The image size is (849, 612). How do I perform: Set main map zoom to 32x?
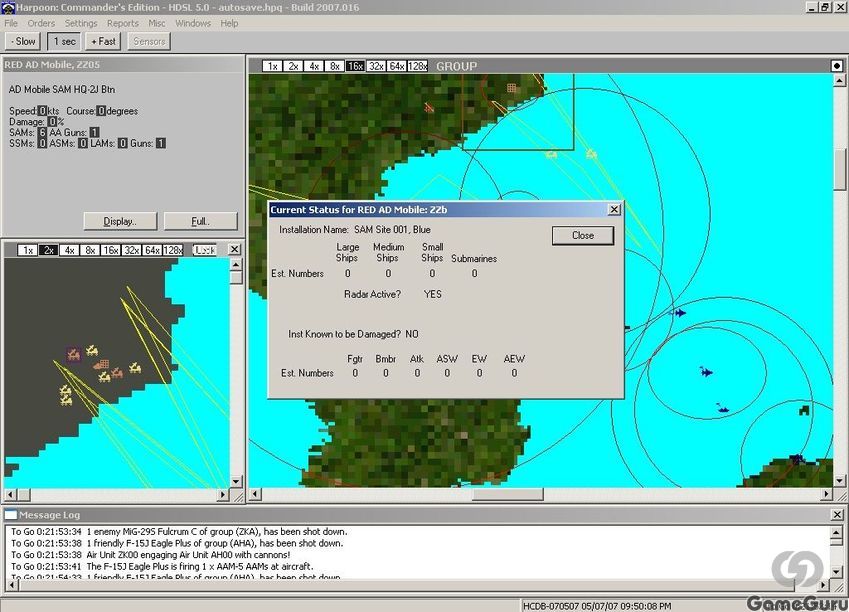[376, 66]
